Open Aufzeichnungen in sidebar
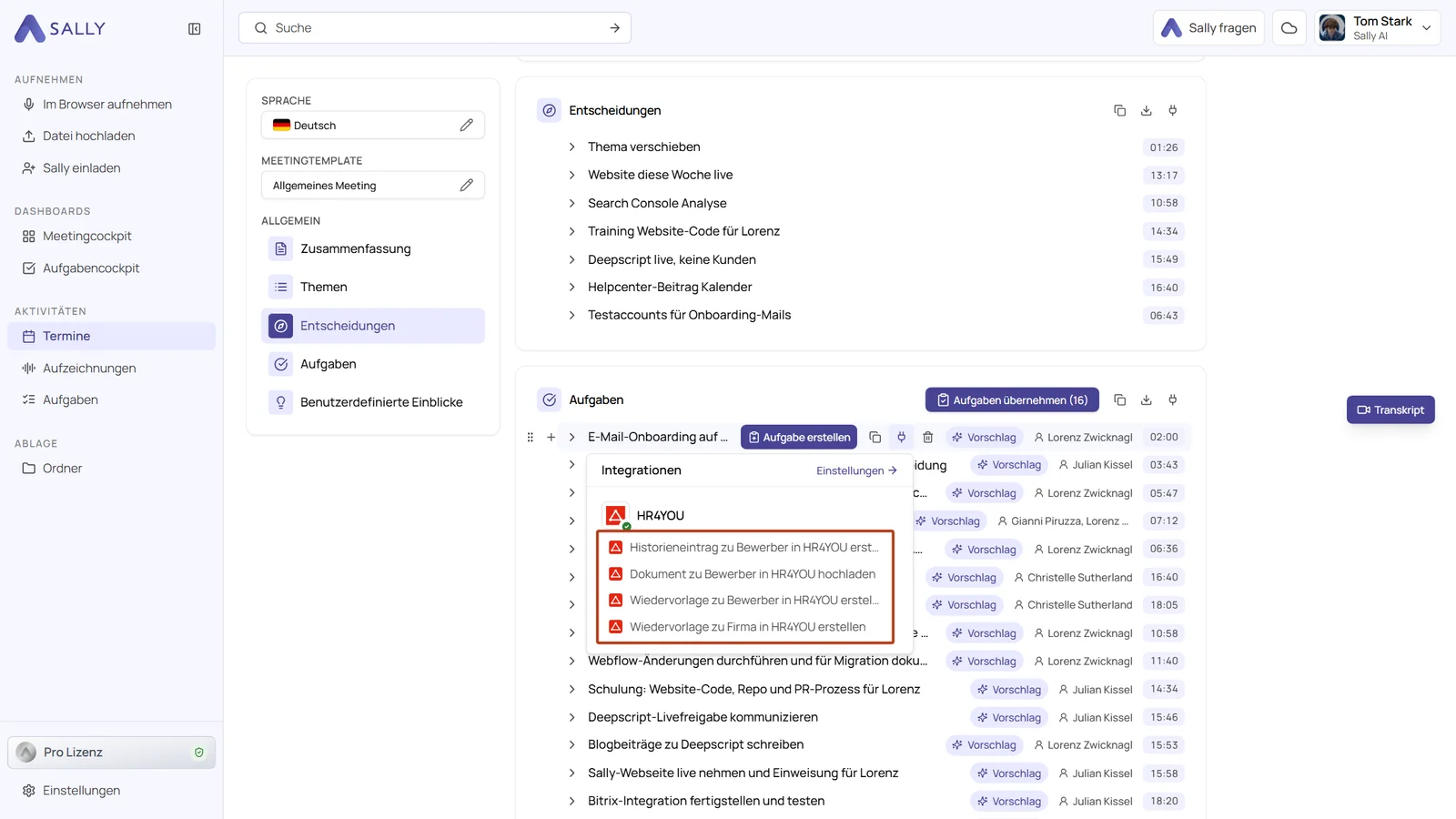Image resolution: width=1456 pixels, height=819 pixels. [x=89, y=369]
